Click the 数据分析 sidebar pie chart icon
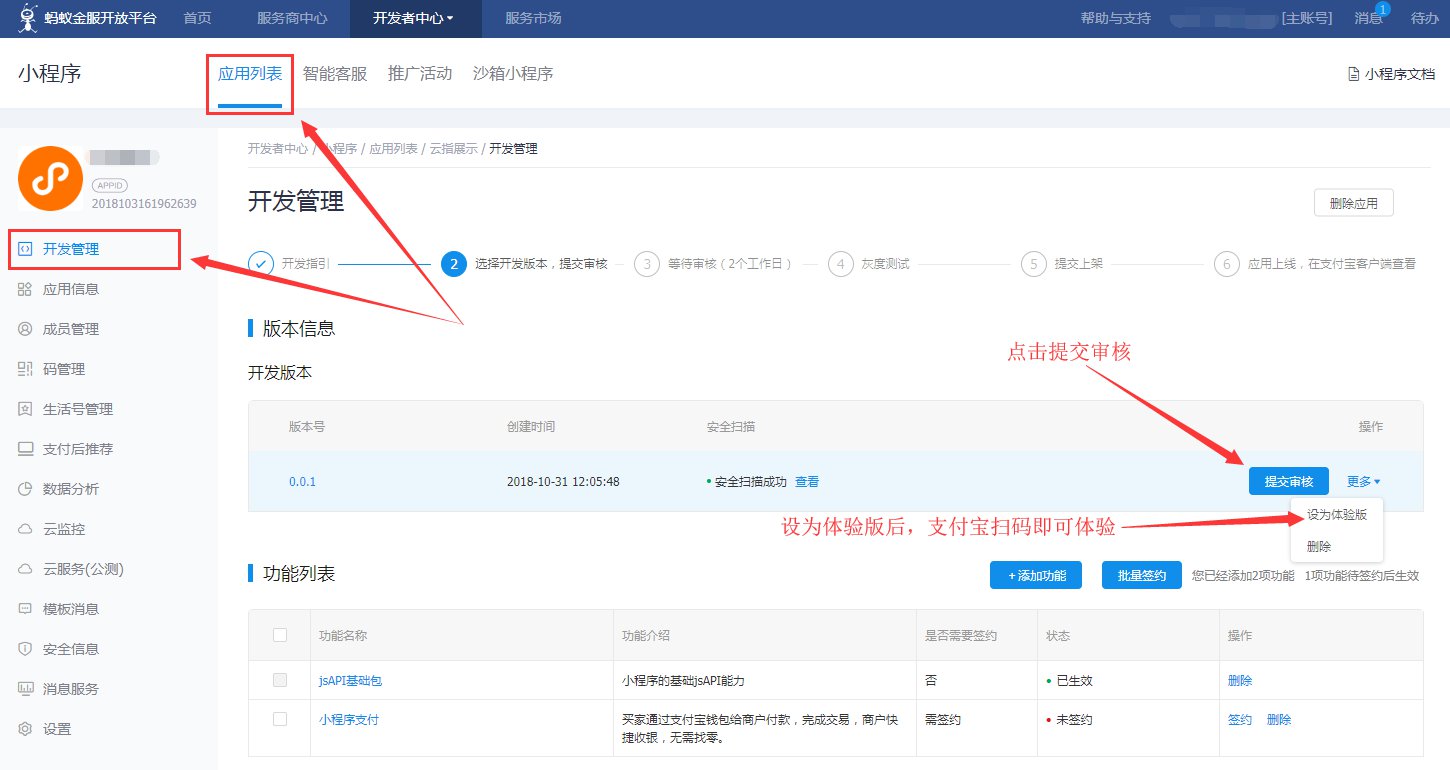Screen dimensions: 1450x770 point(26,489)
